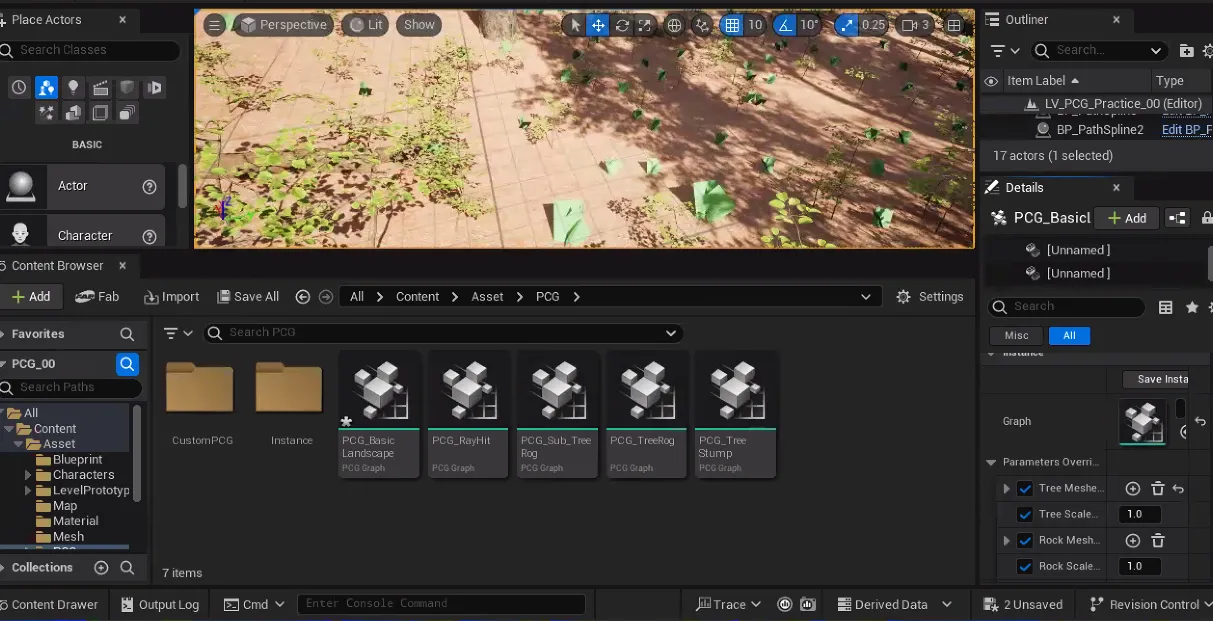This screenshot has width=1213, height=621.
Task: Select the PCG_RayHit graph asset
Action: (x=469, y=414)
